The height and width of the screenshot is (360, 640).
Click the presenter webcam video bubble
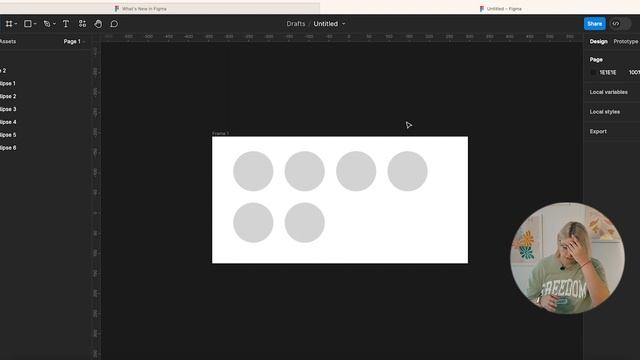click(567, 258)
